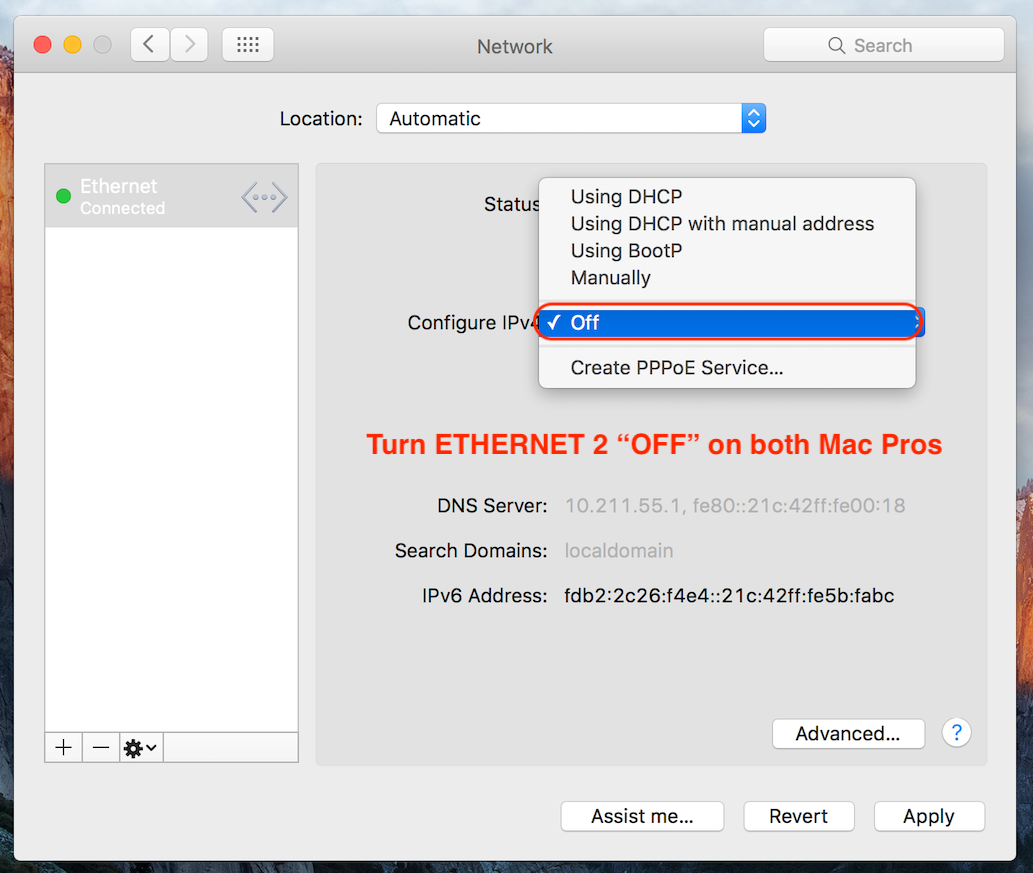Screen dimensions: 1033x873
Task: Click the Apply button
Action: (x=929, y=816)
